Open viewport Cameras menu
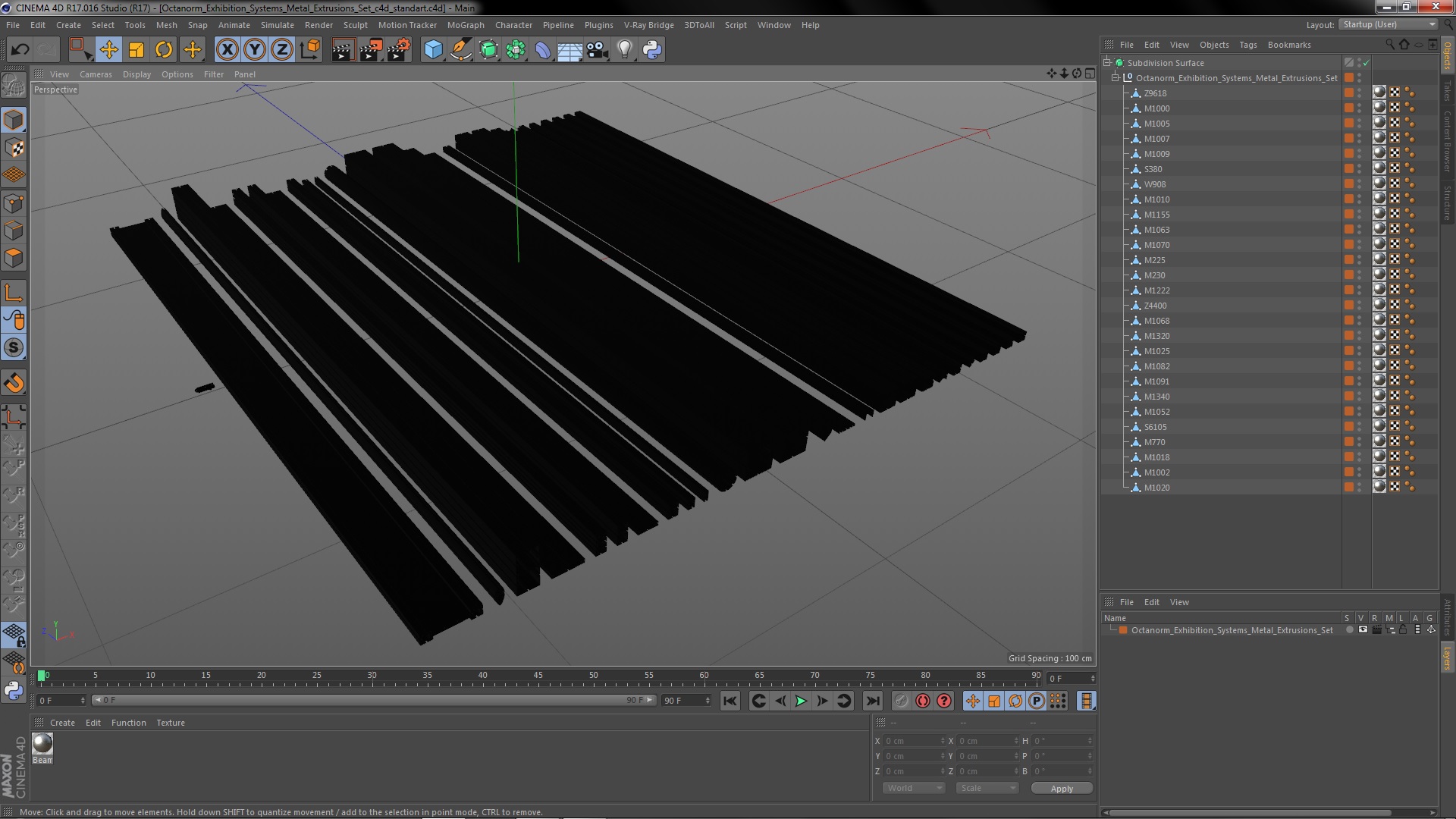This screenshot has height=819, width=1456. tap(96, 74)
